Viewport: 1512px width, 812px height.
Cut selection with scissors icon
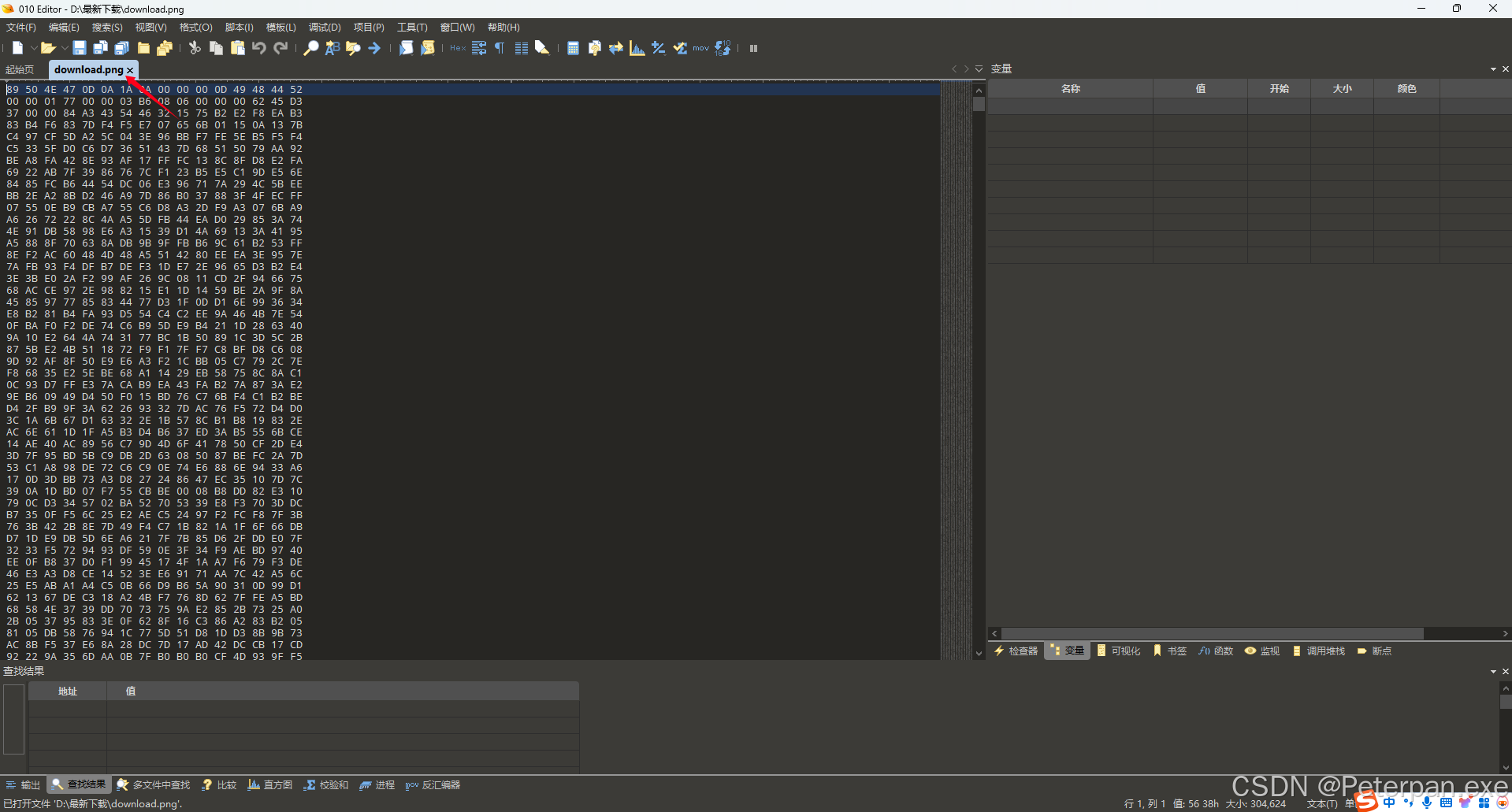(x=195, y=48)
